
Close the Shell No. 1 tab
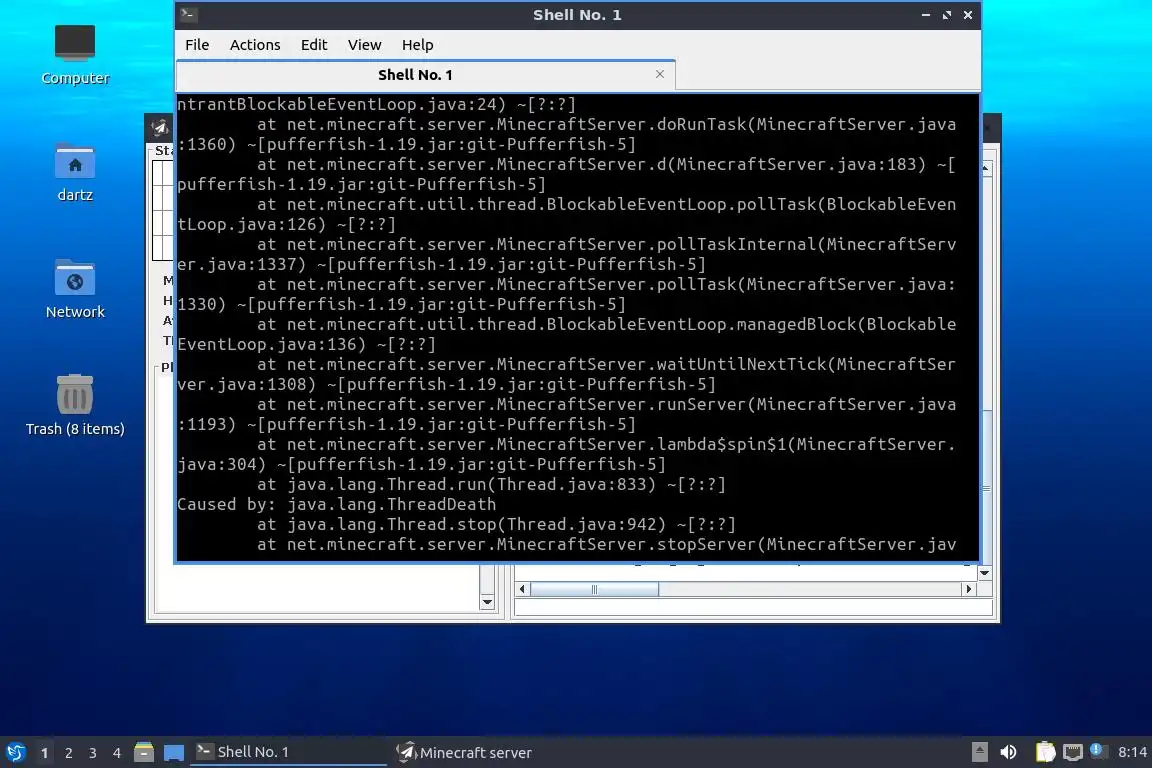coord(660,74)
